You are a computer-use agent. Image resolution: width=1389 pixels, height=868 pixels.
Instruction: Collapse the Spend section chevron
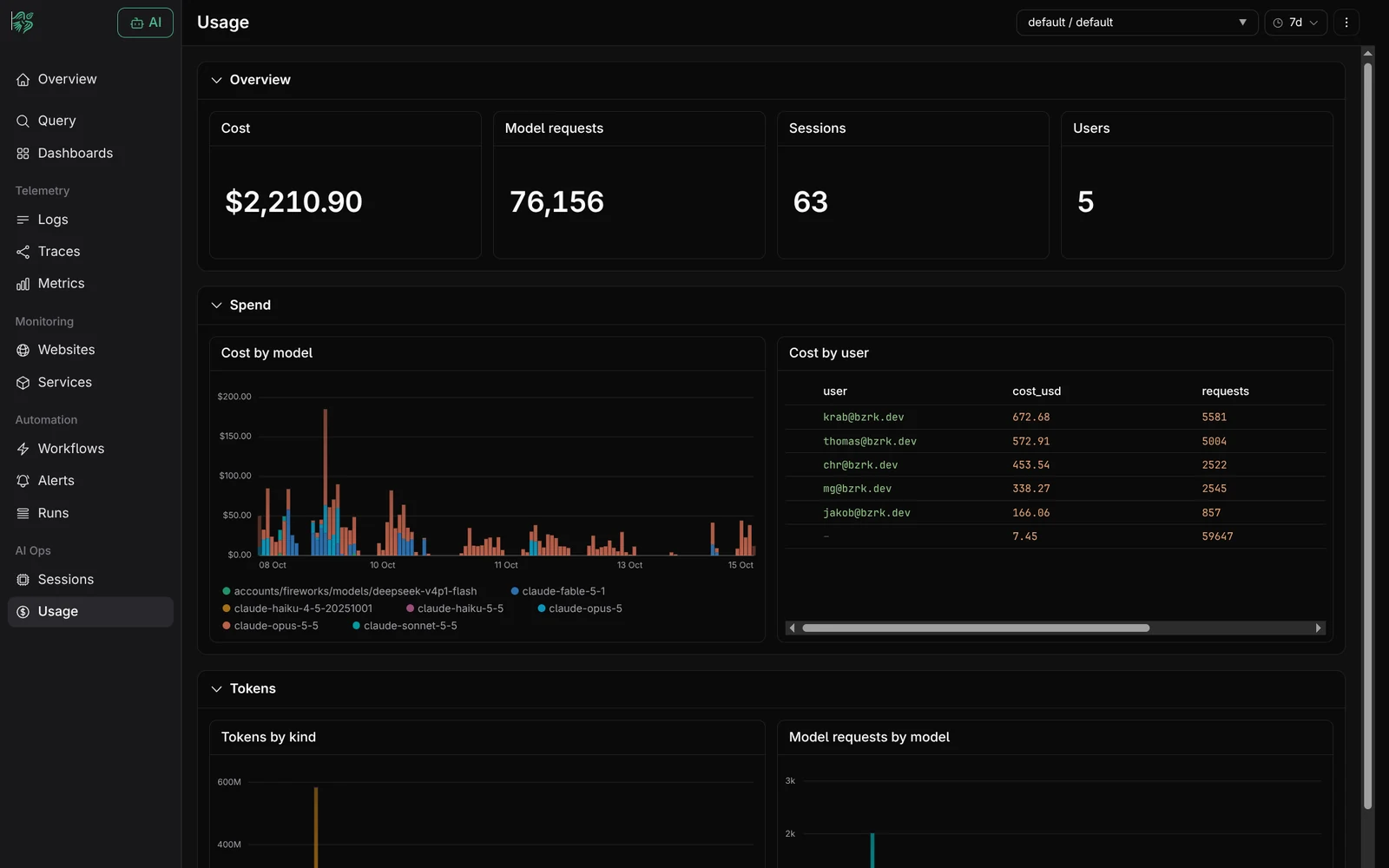pyautogui.click(x=216, y=306)
